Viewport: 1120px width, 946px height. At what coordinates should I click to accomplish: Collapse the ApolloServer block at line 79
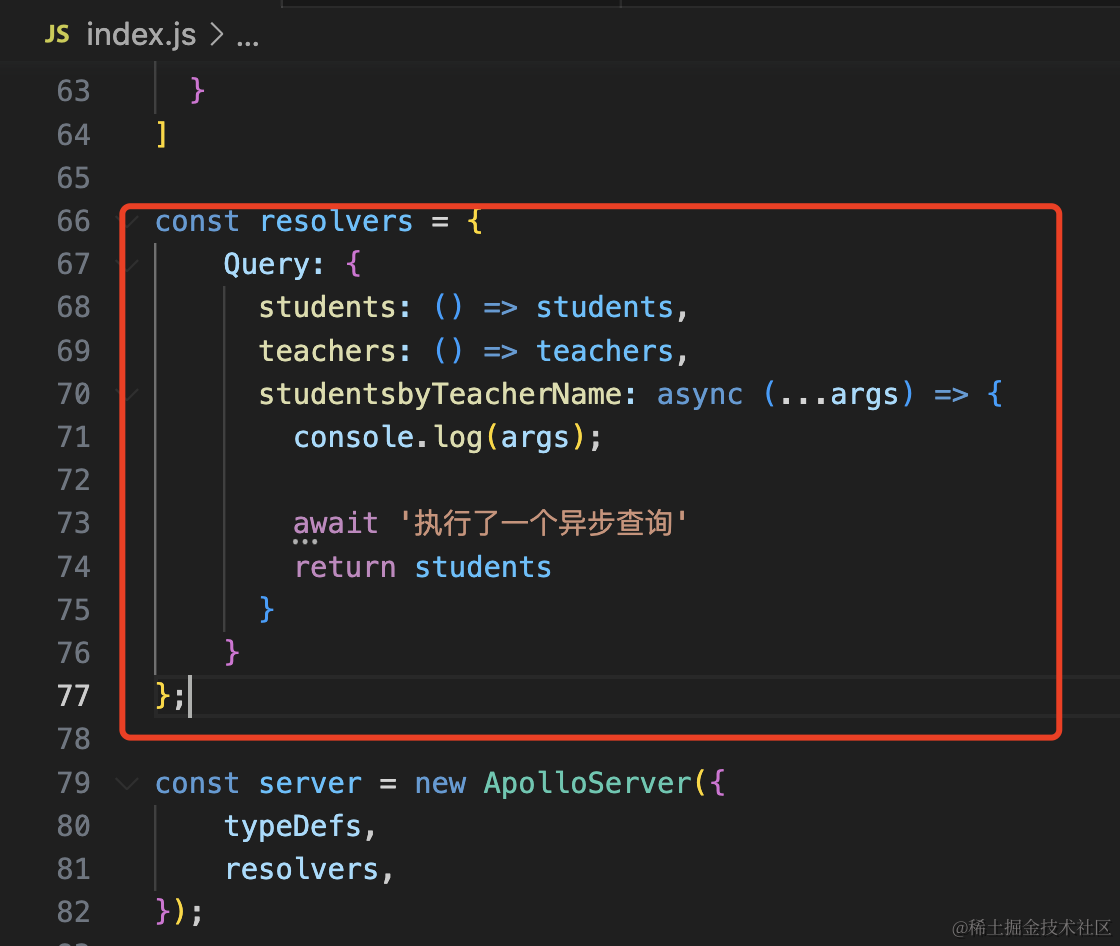point(127,783)
